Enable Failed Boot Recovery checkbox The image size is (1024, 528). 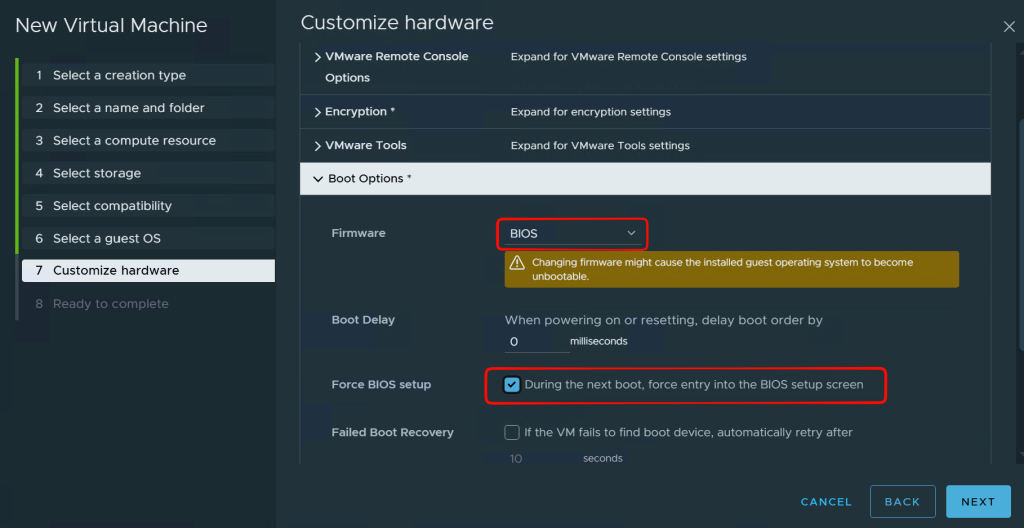(512, 432)
